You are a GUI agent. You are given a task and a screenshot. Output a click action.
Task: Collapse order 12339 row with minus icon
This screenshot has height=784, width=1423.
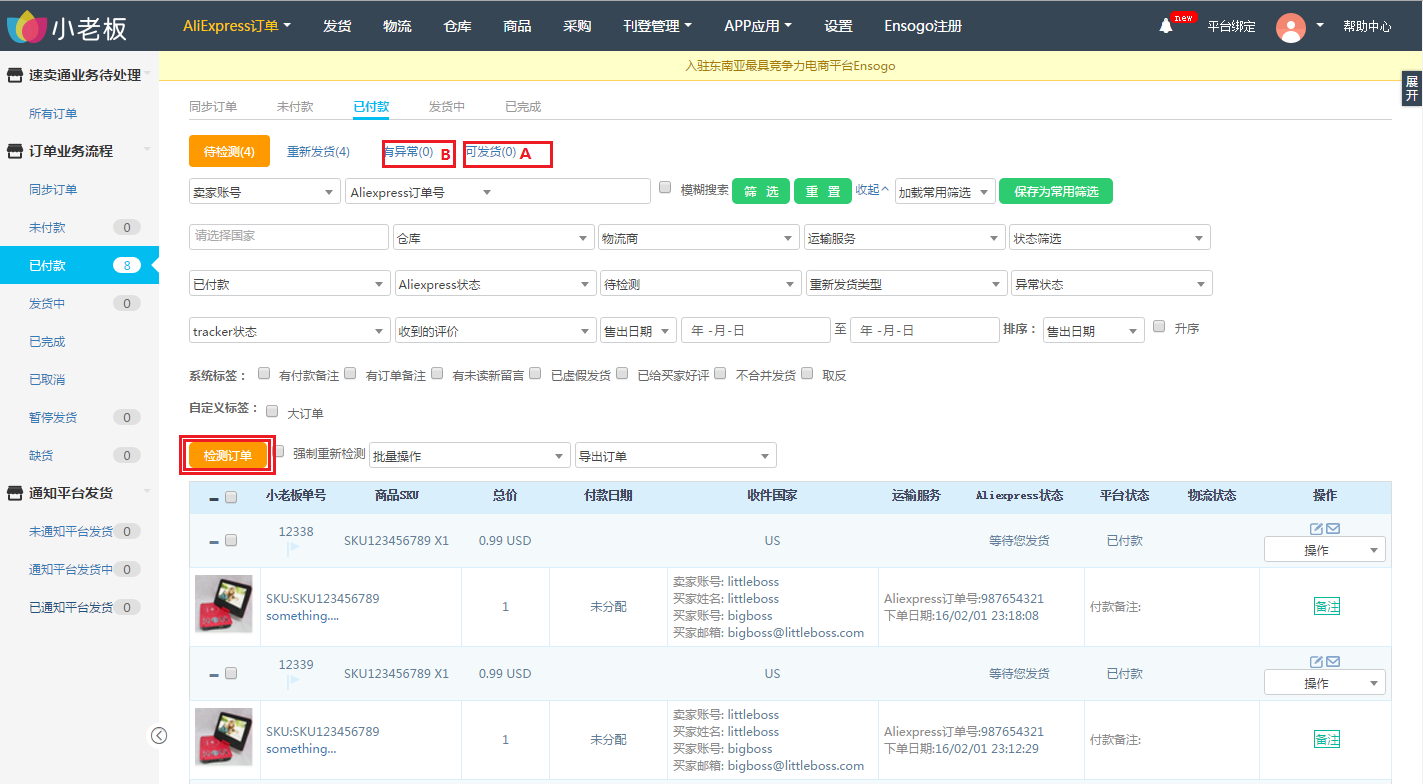pyautogui.click(x=214, y=674)
